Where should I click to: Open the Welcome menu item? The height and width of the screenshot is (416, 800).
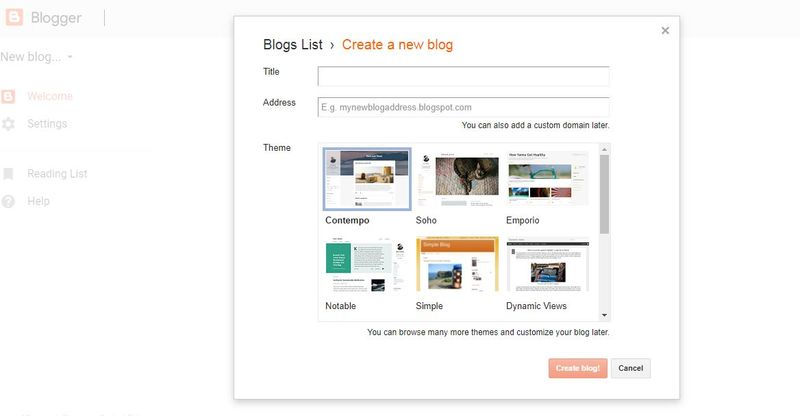click(x=50, y=96)
